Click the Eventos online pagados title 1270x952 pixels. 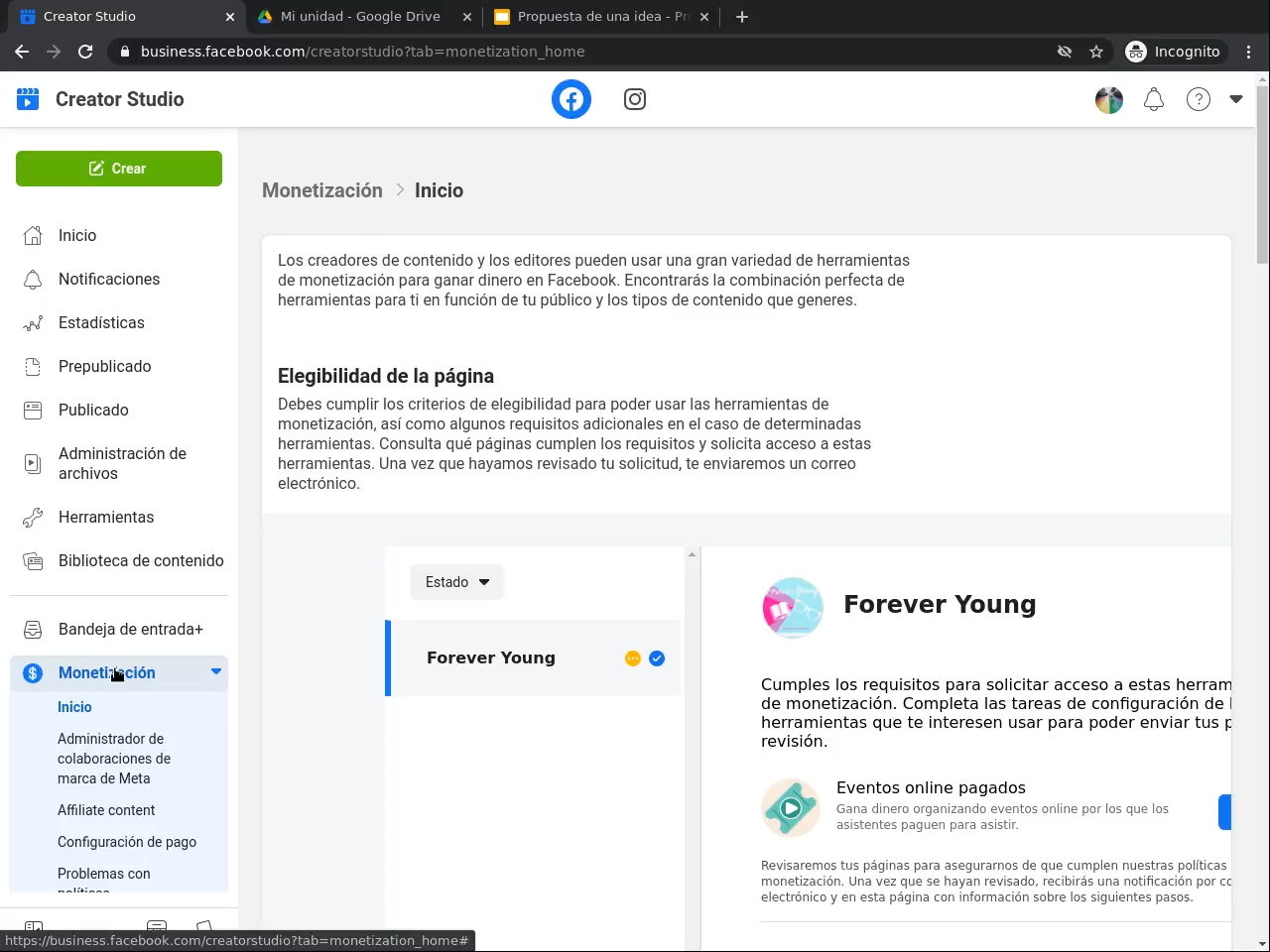pos(931,787)
